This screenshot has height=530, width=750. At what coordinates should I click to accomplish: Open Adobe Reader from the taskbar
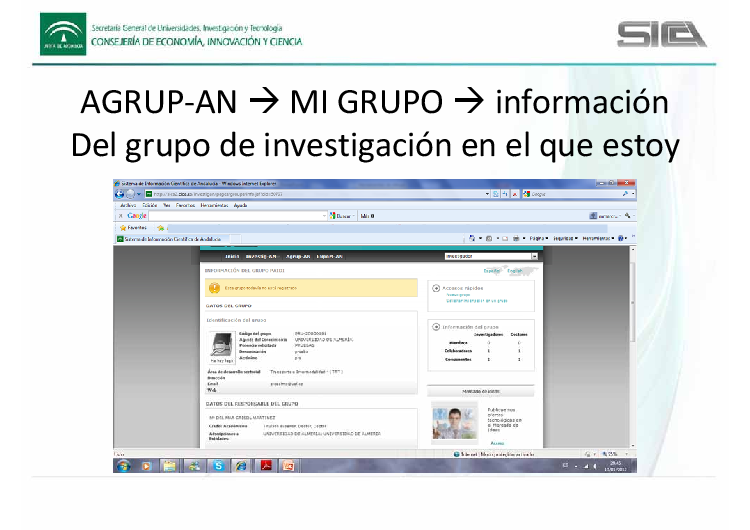265,466
